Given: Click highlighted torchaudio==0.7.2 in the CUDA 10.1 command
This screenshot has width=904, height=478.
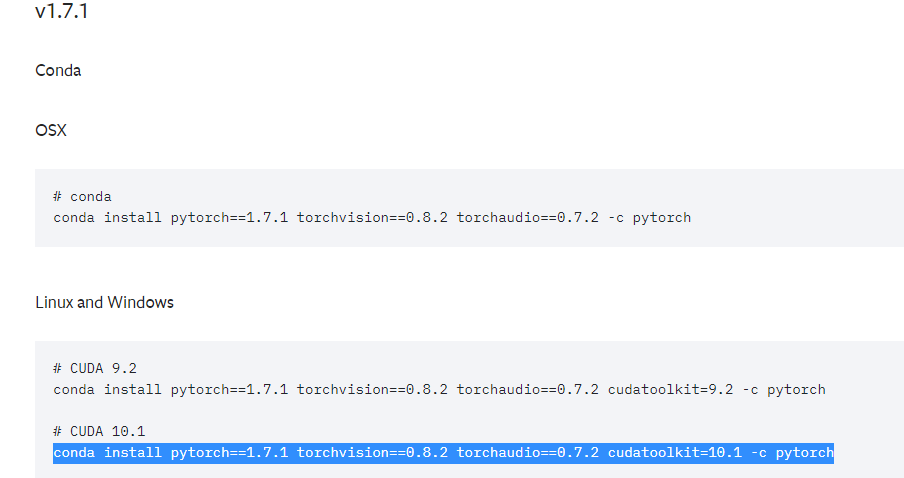Looking at the screenshot, I should 528,453.
